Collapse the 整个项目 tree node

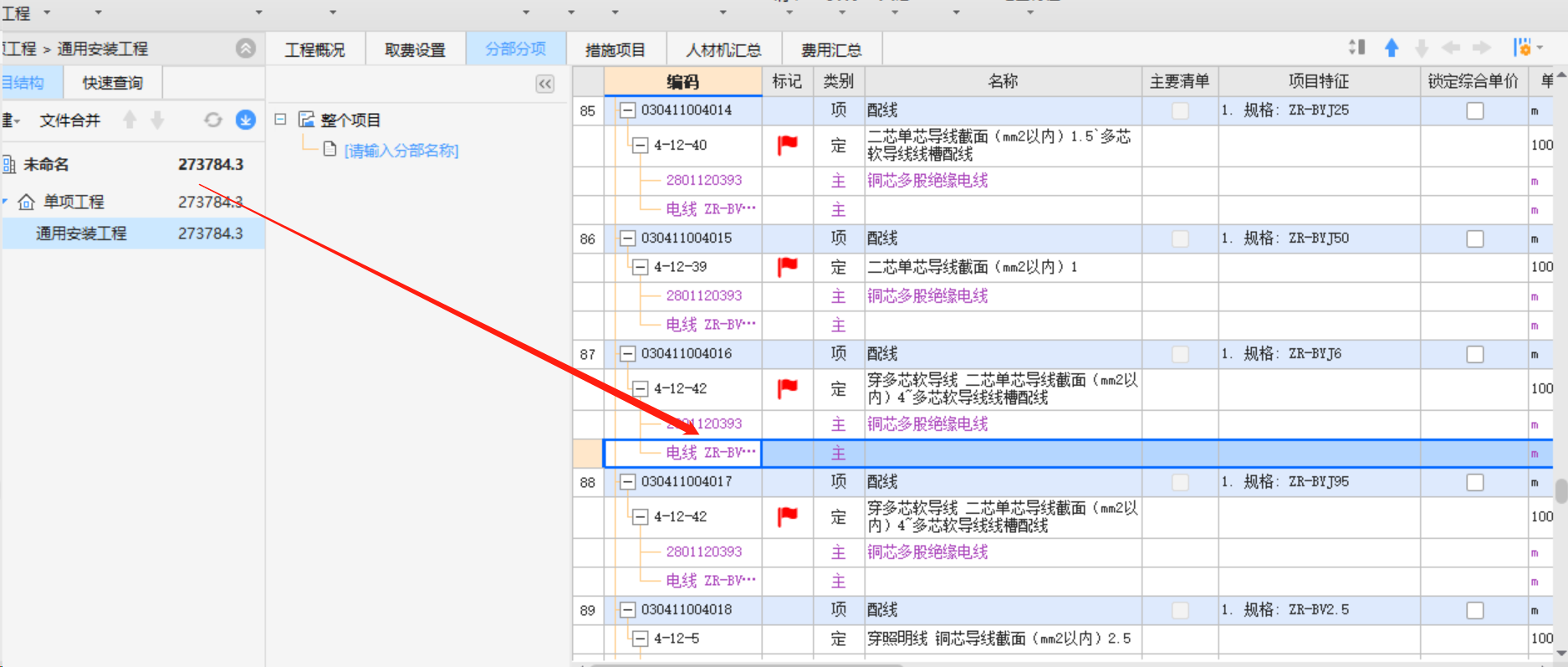click(x=280, y=119)
